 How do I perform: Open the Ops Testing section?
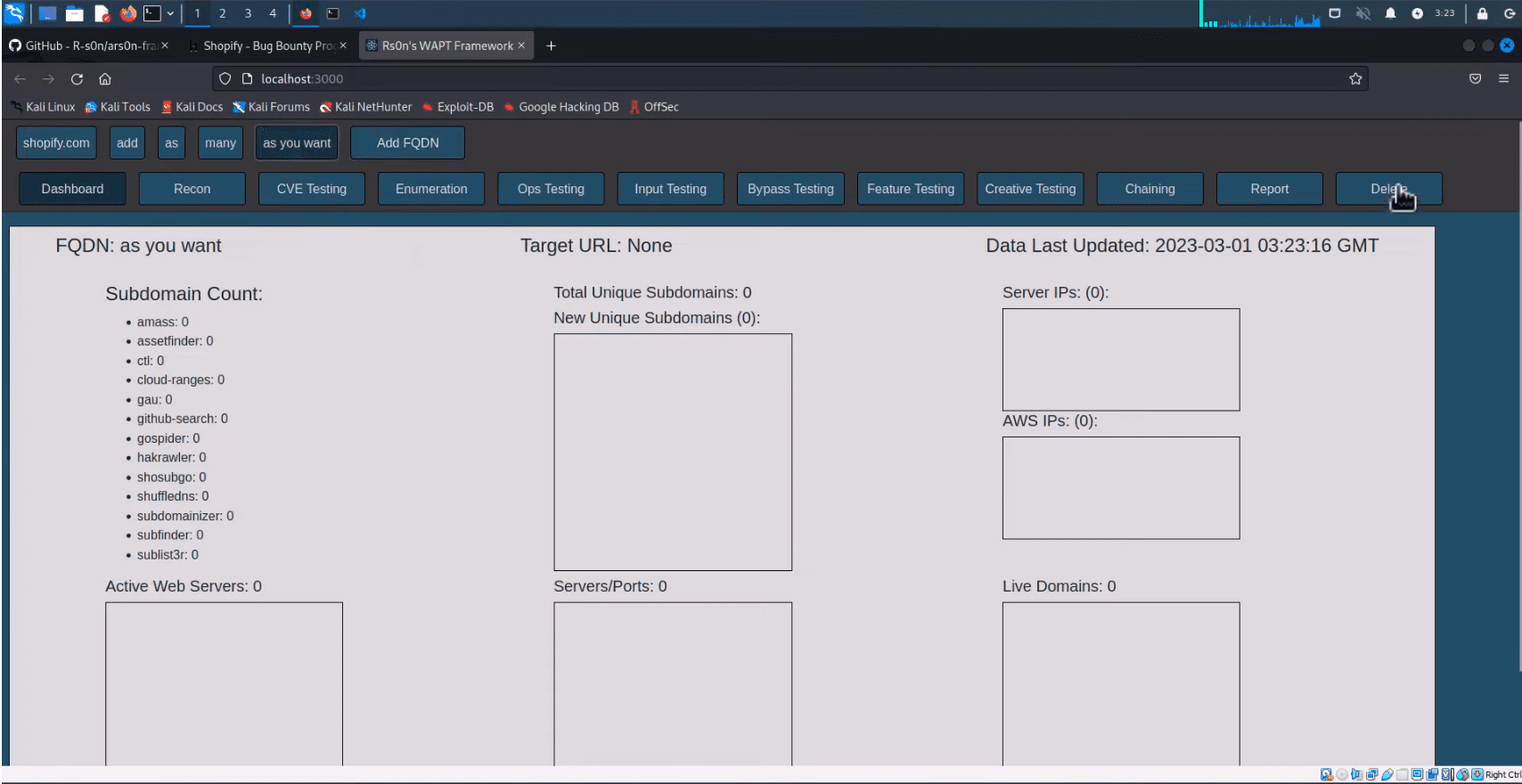[x=551, y=189]
